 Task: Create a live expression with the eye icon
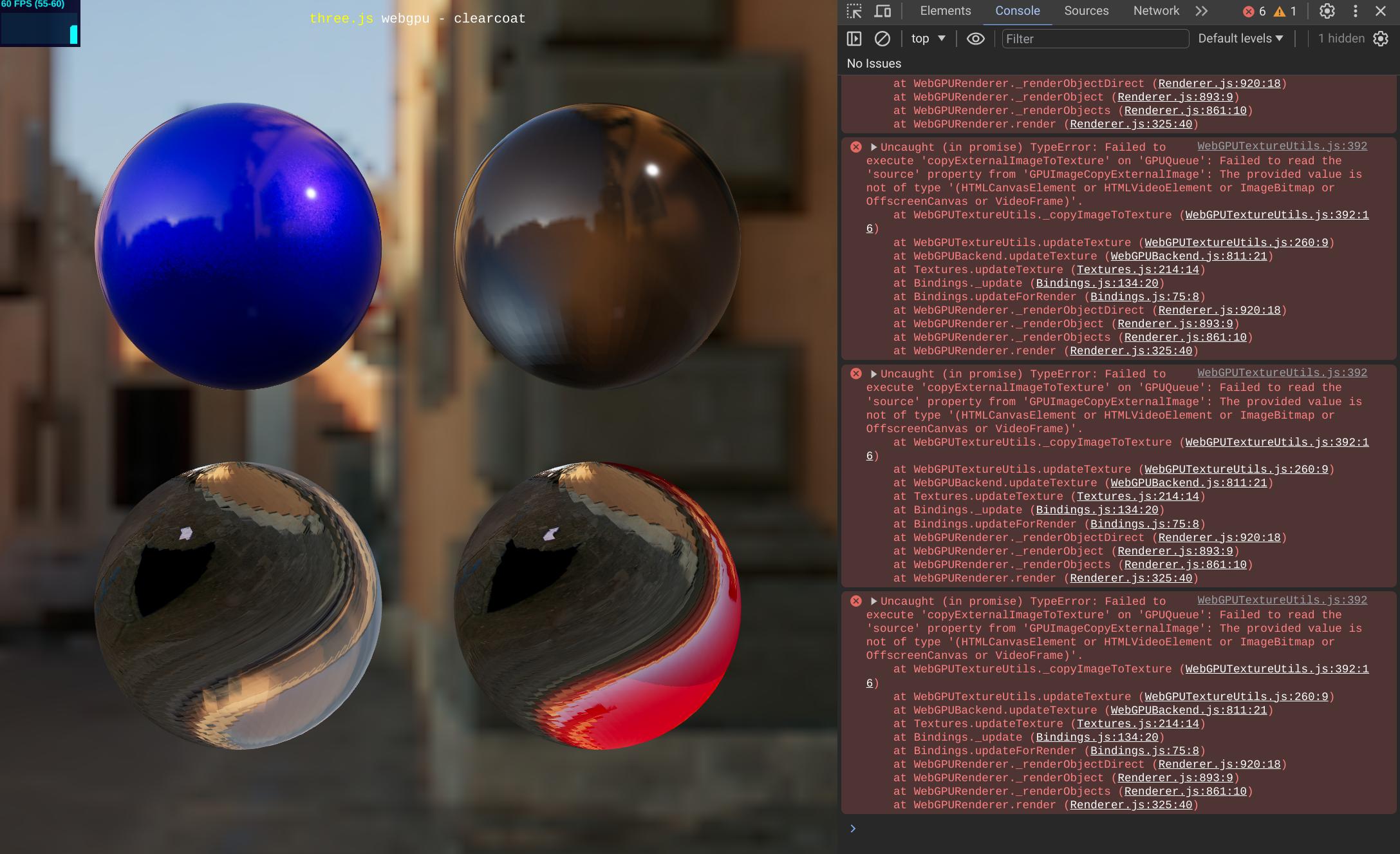tap(975, 39)
